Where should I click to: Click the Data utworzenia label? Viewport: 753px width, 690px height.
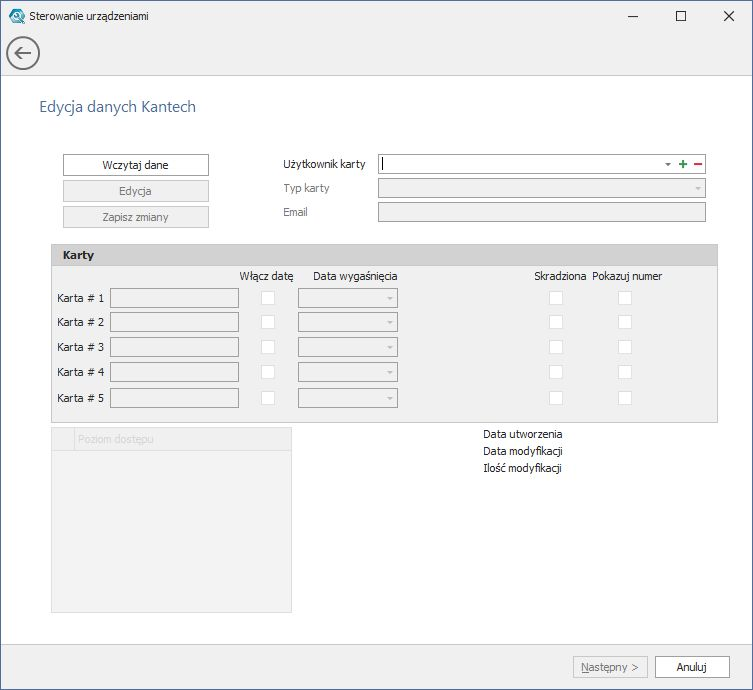tap(522, 434)
